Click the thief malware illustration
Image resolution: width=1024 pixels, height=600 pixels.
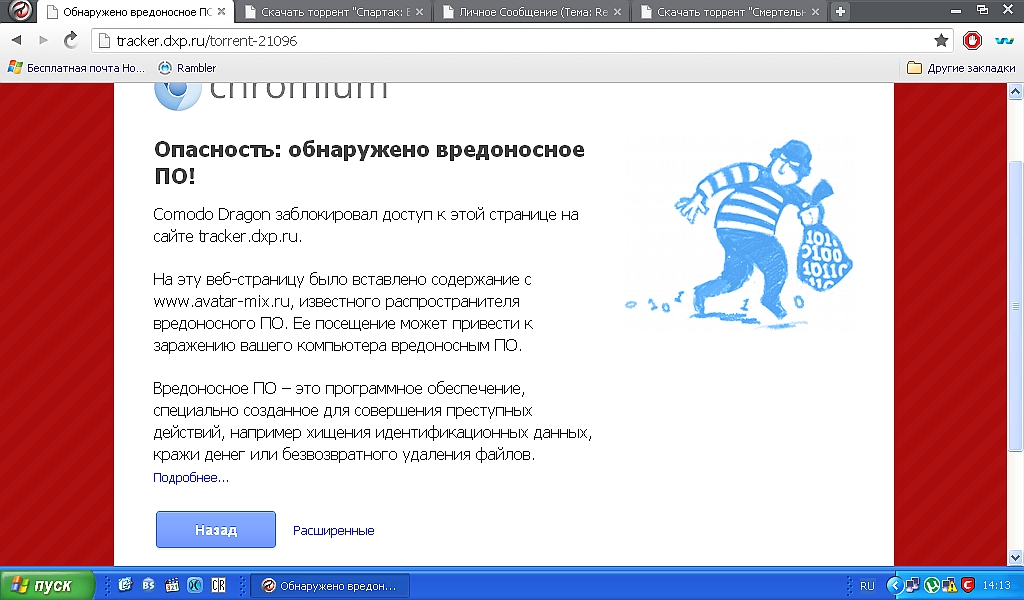pyautogui.click(x=740, y=234)
